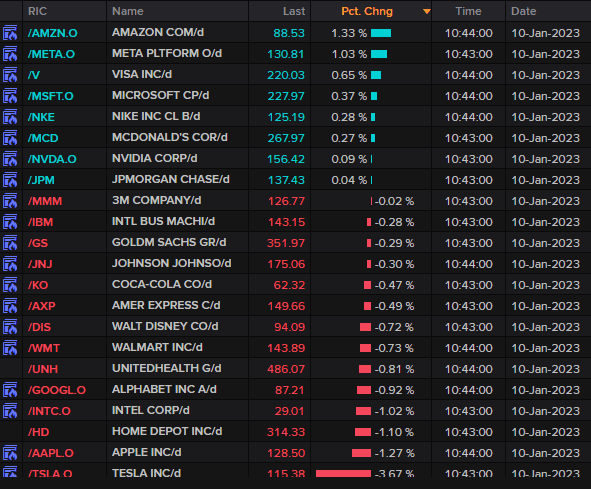Image resolution: width=591 pixels, height=489 pixels.
Task: Open the /META.O RIC link
Action: tap(51, 54)
